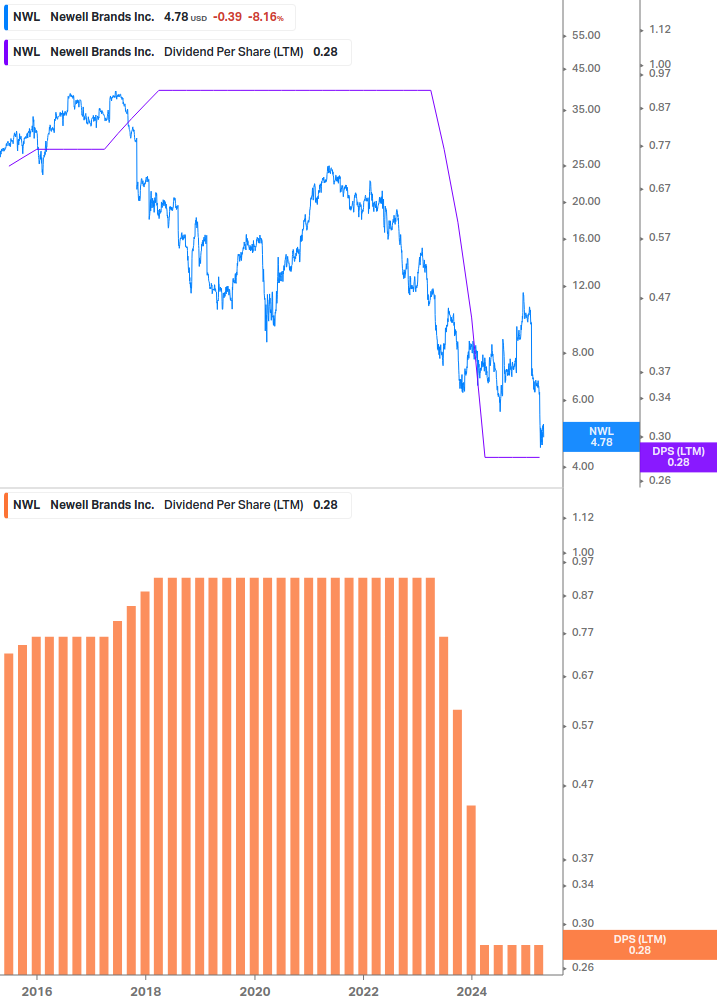Click the 0.26 label in lower pane axis

[x=583, y=968]
